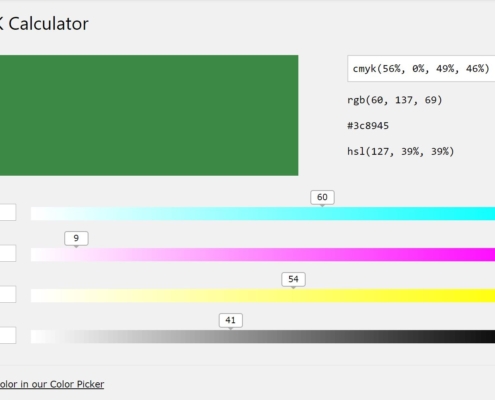Select the hsl(127, 39%, 39%) value text
Image resolution: width=495 pixels, height=400 pixels.
tap(401, 151)
